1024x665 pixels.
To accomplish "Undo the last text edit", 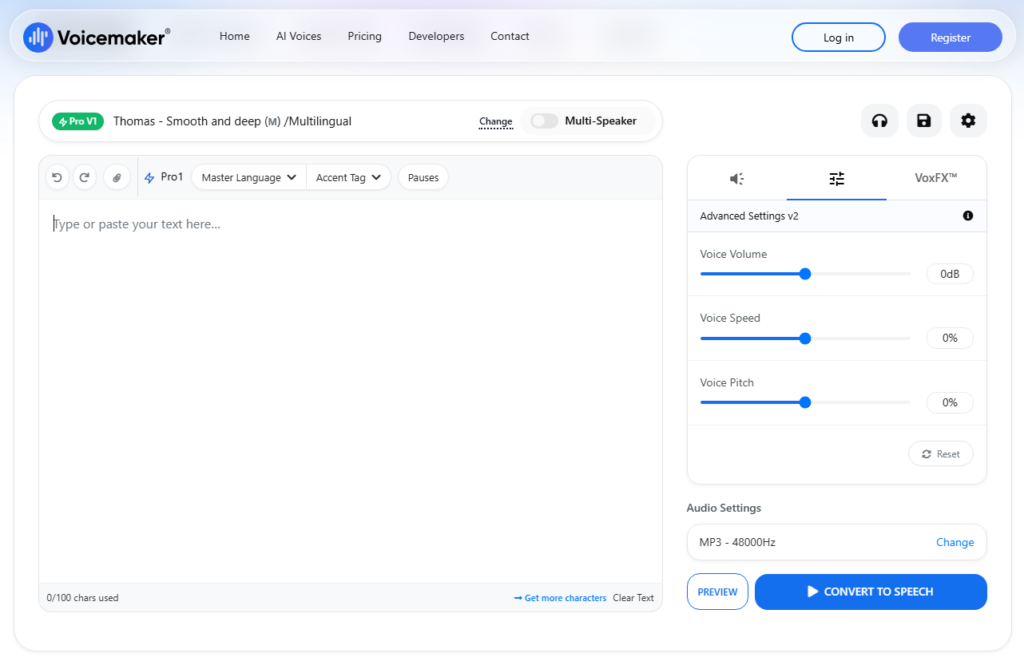I will 57,178.
